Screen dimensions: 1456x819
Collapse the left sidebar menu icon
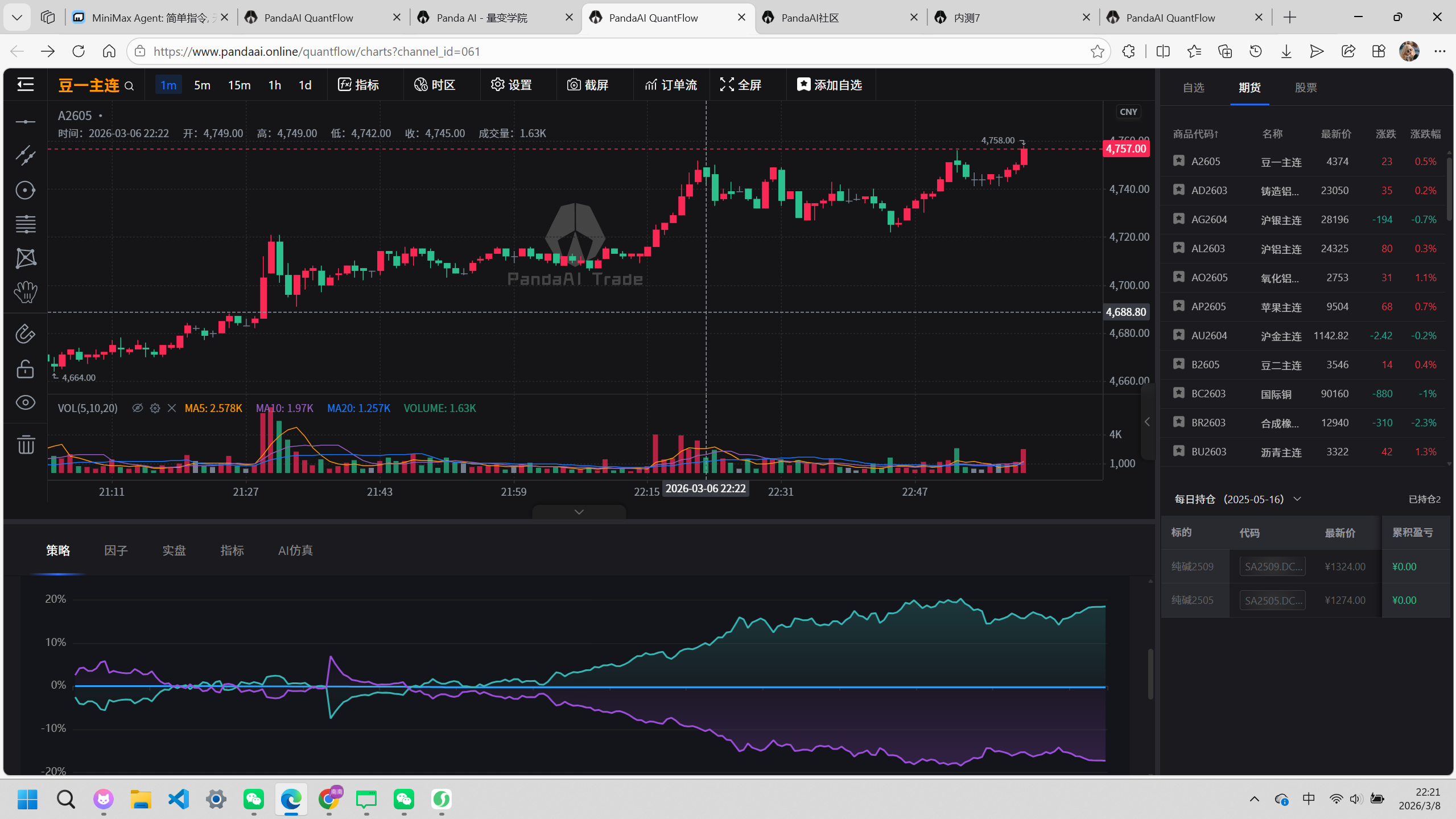26,85
